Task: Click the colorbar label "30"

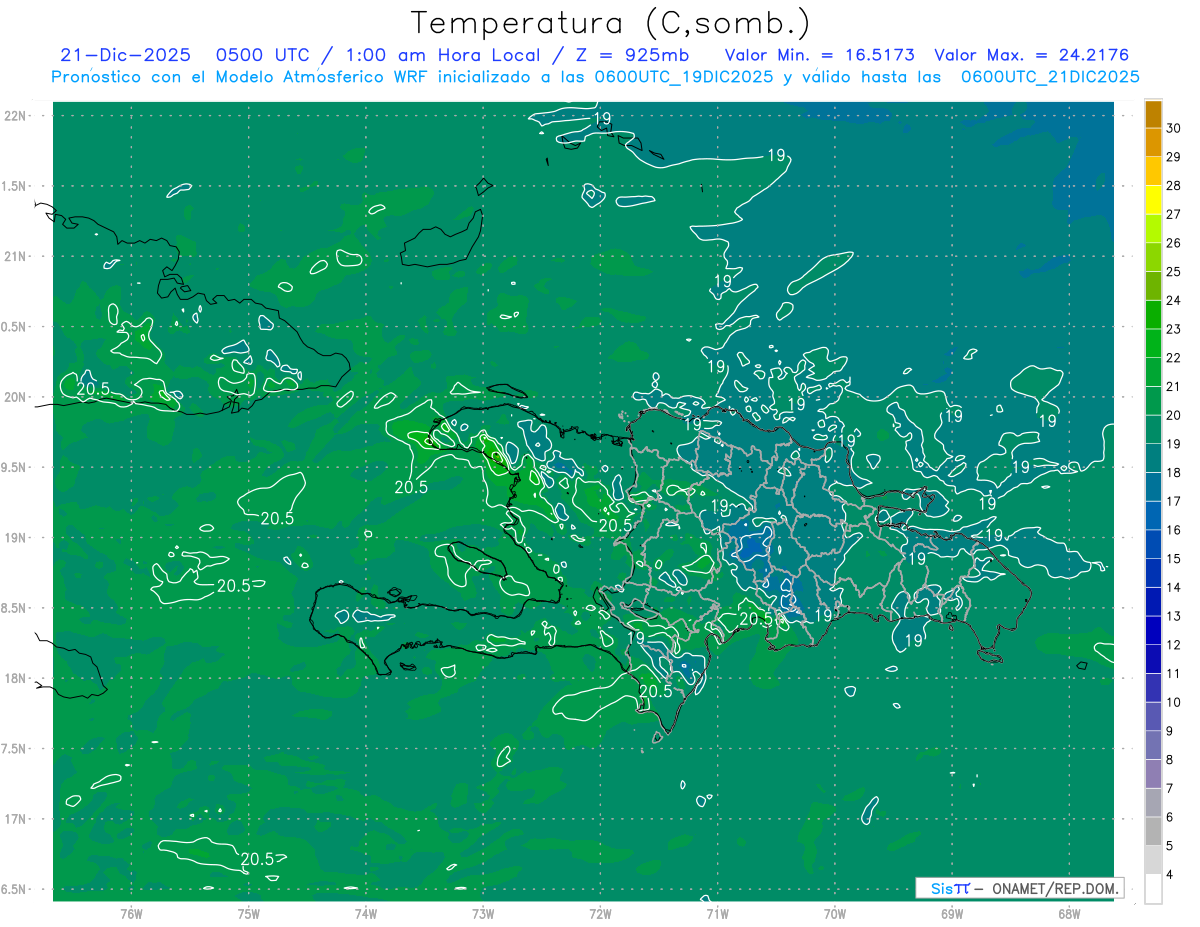Action: pyautogui.click(x=1174, y=128)
